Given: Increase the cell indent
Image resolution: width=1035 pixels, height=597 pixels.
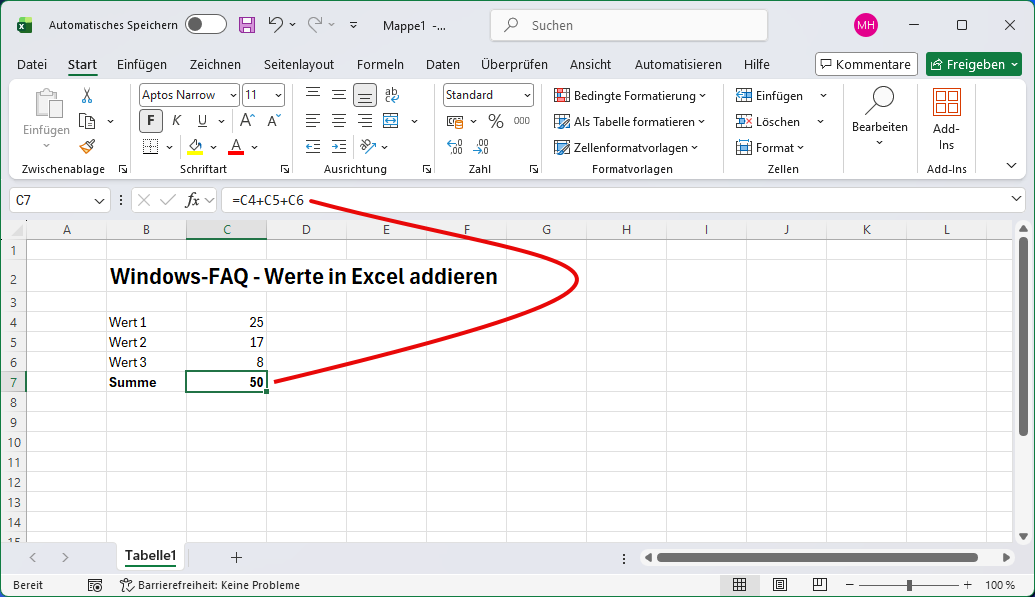Looking at the screenshot, I should [339, 147].
